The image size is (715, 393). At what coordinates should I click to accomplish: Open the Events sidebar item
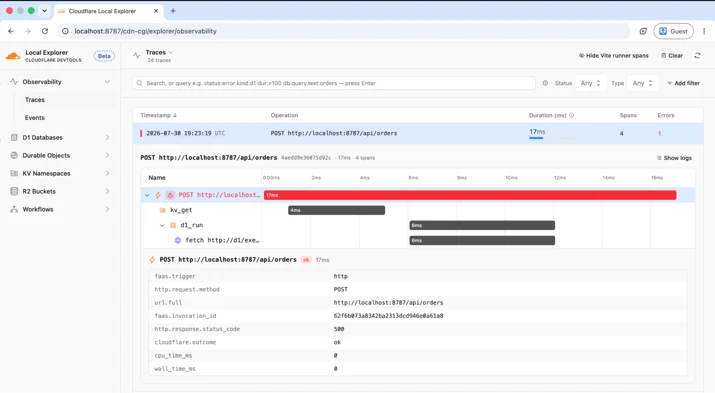[x=35, y=118]
